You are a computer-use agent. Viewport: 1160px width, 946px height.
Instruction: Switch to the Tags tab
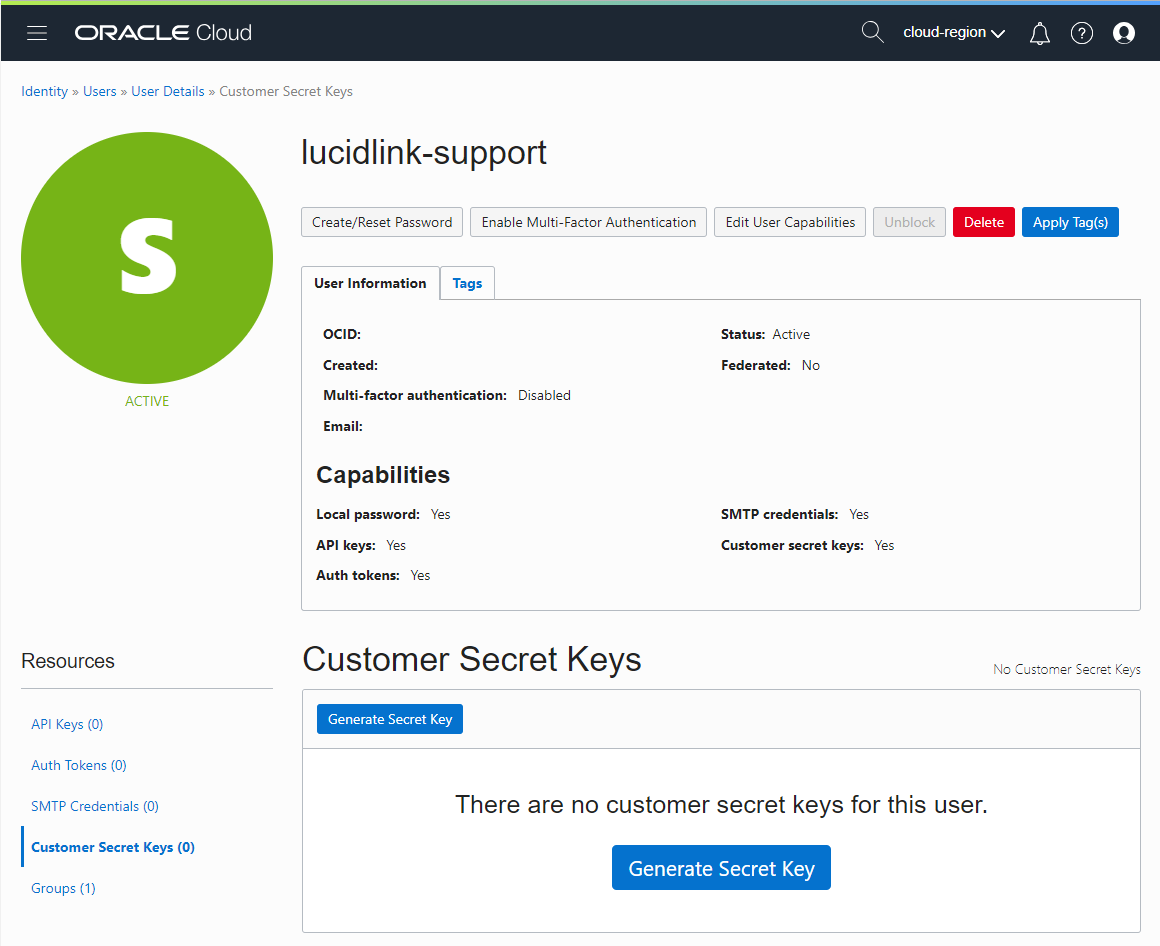(x=468, y=283)
